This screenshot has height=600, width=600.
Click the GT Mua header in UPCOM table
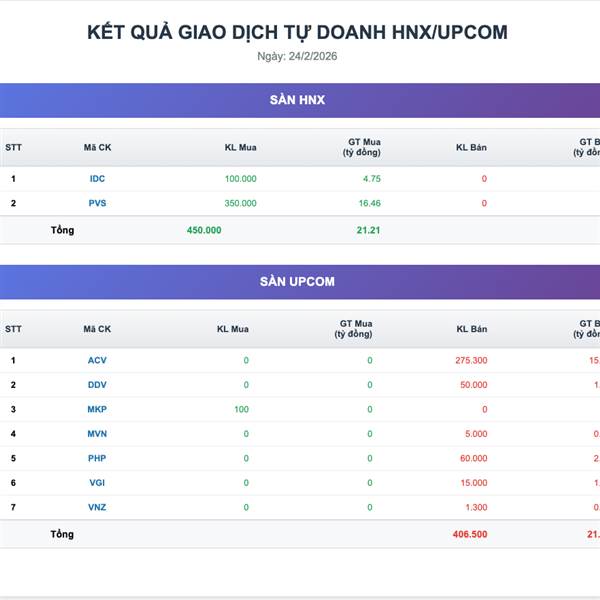pos(355,329)
